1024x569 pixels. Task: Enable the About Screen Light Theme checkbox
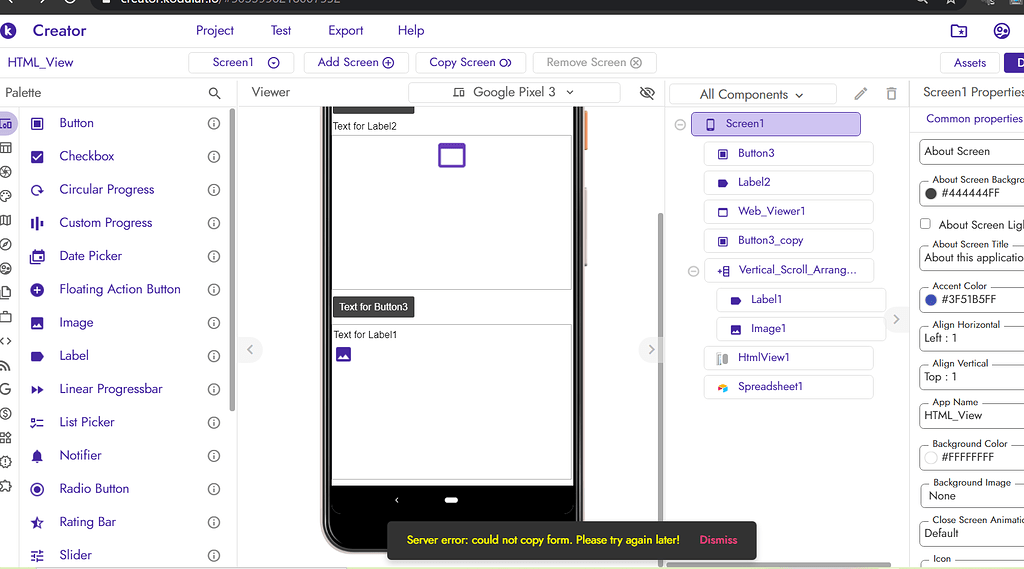925,224
